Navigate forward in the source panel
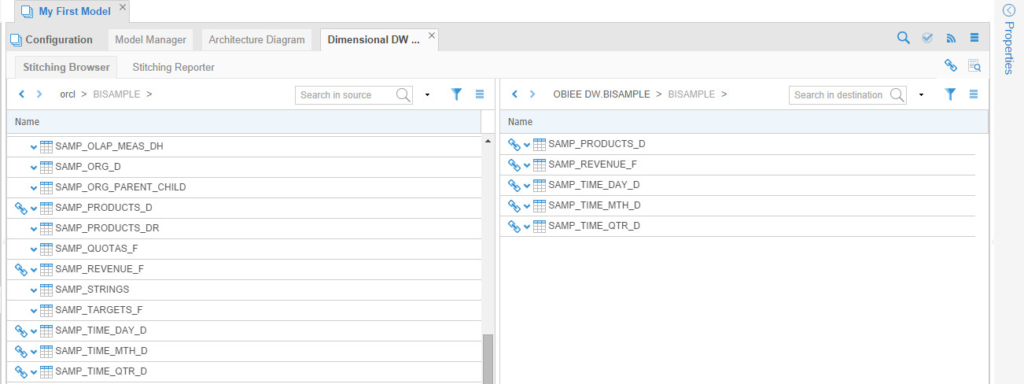Image resolution: width=1024 pixels, height=384 pixels. (x=39, y=94)
